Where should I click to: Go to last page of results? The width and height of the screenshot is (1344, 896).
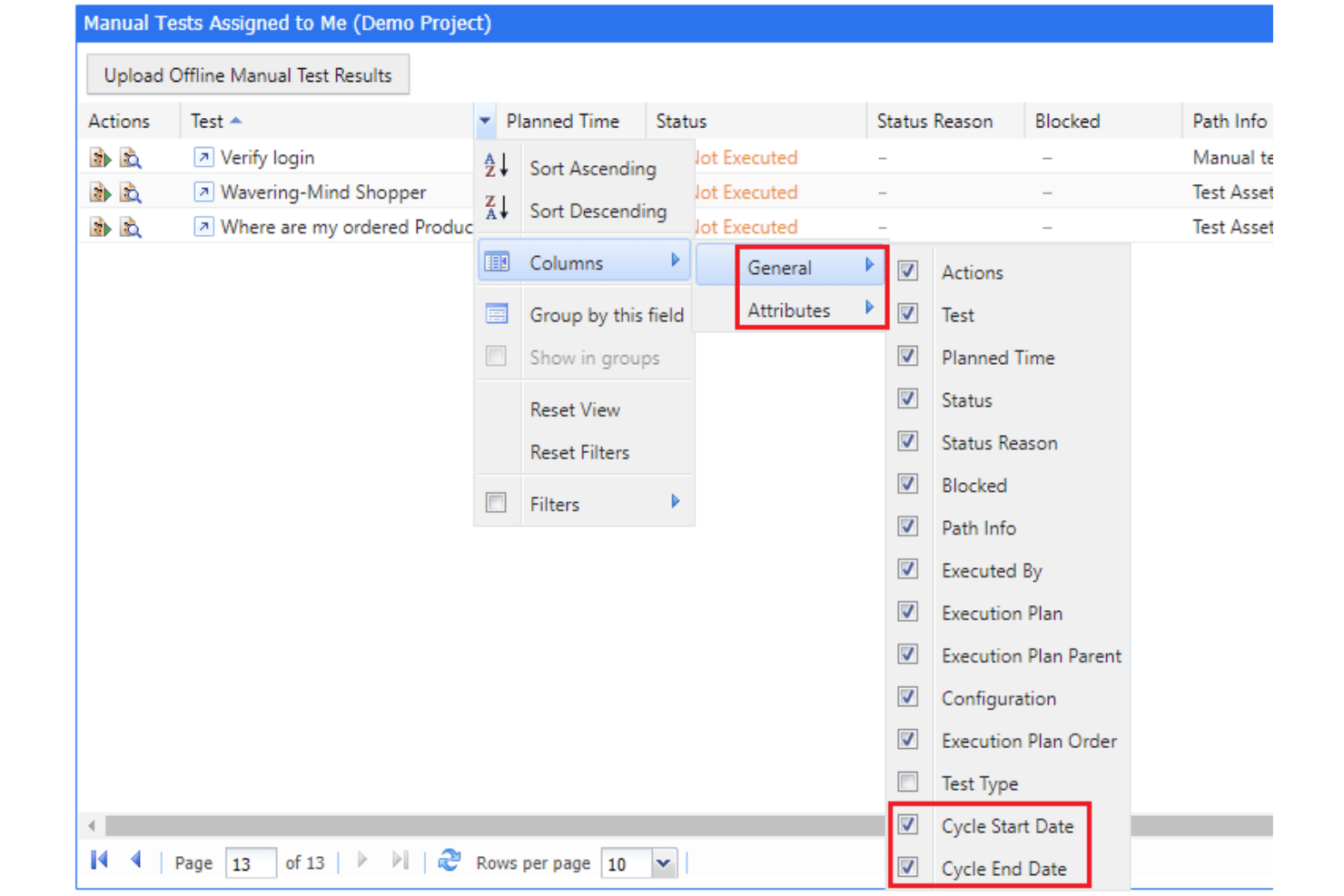(400, 860)
